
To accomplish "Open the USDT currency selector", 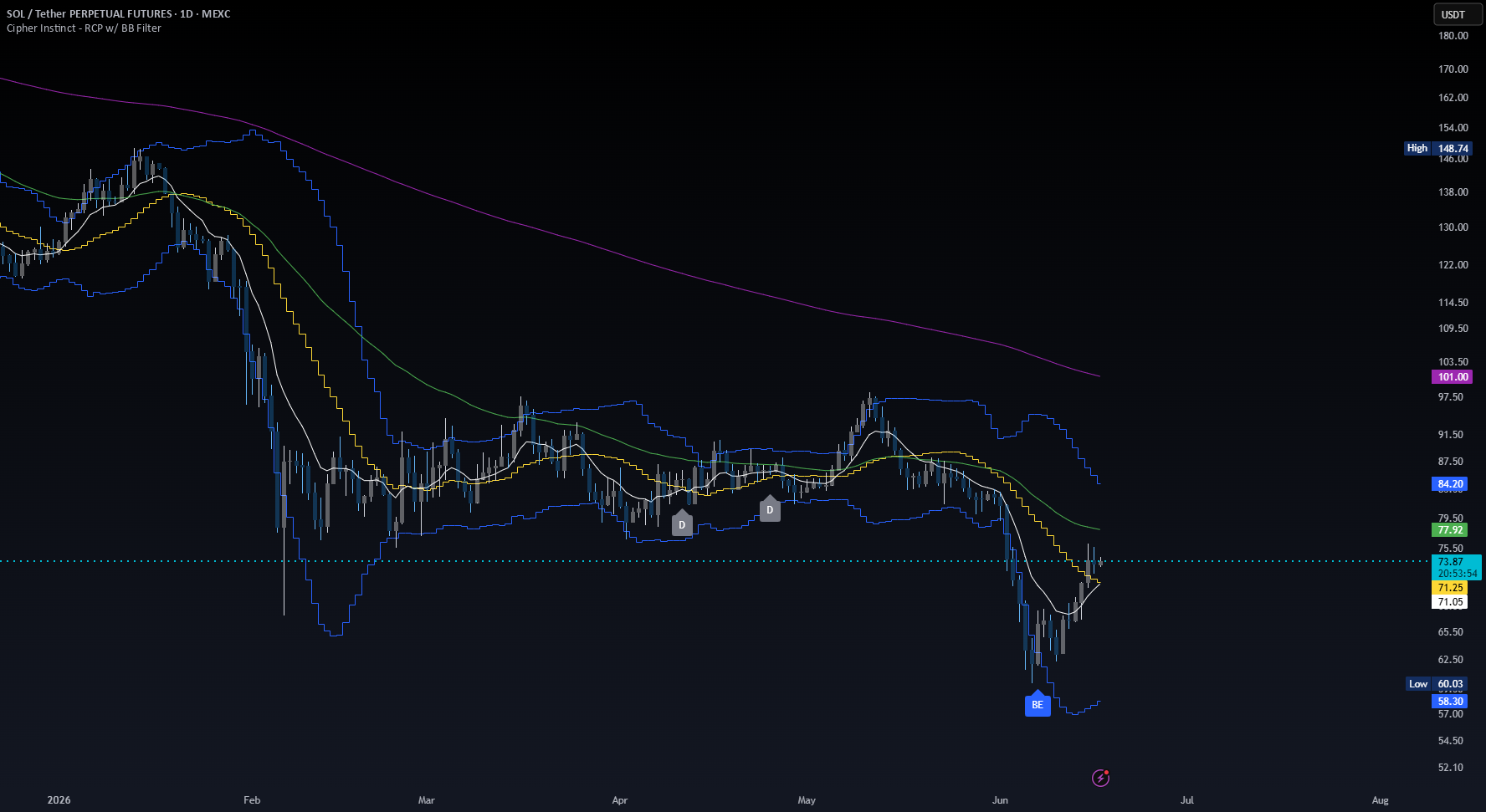I will pos(1458,14).
